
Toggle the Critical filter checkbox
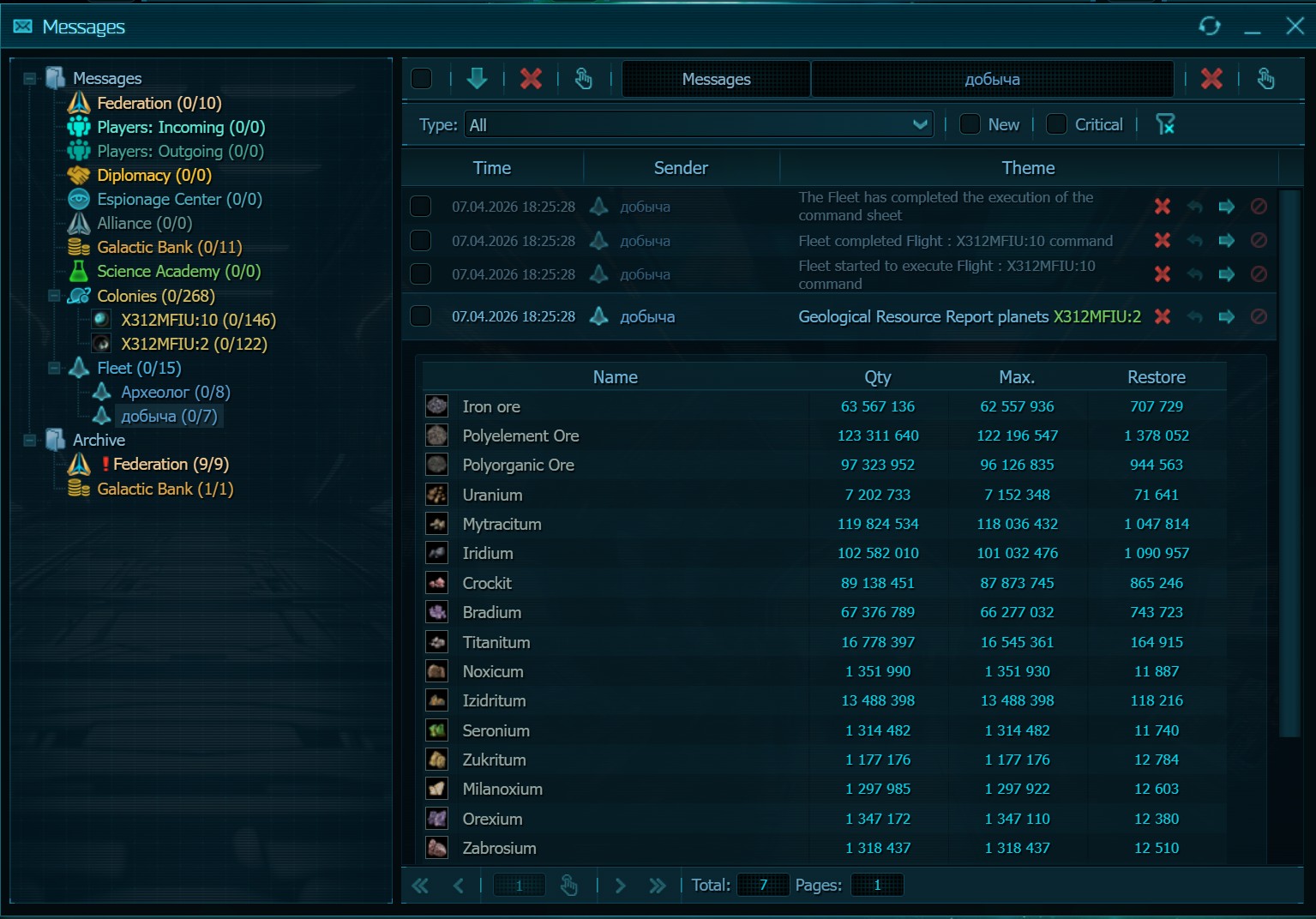(x=1057, y=124)
